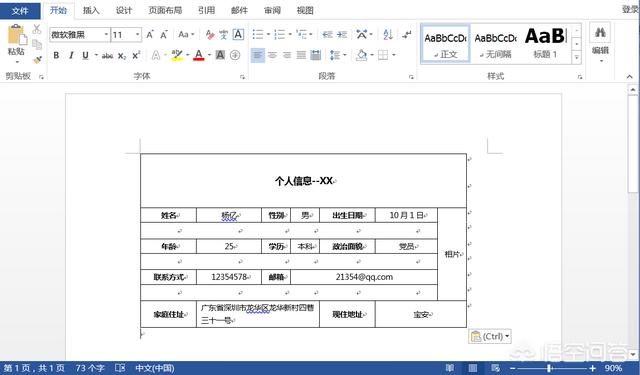Toggle subscript formatting
Screen dimensions: 640x375
pyautogui.click(x=122, y=55)
